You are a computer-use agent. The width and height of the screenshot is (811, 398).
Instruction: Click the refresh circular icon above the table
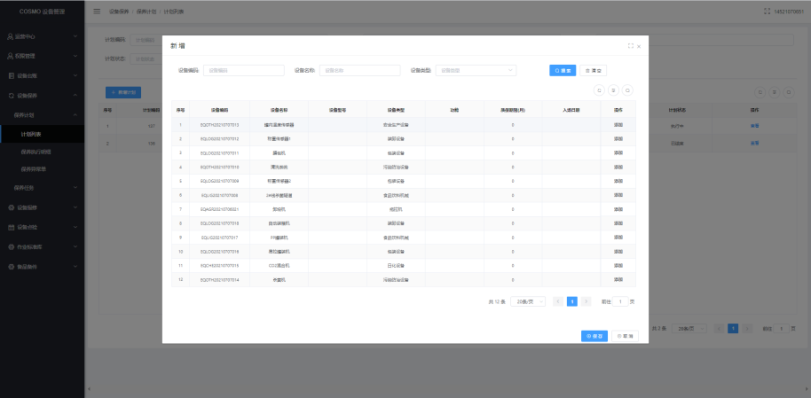point(599,90)
